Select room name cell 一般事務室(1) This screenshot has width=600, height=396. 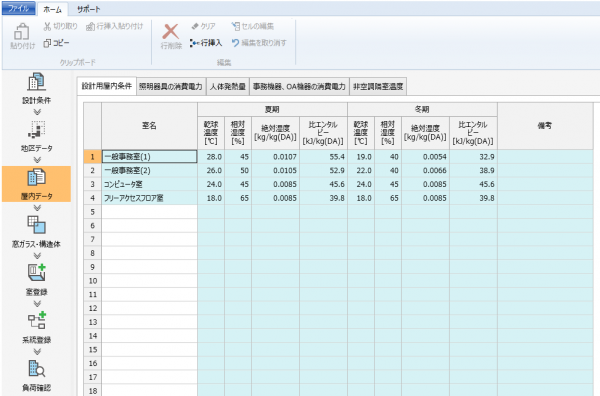tap(149, 156)
